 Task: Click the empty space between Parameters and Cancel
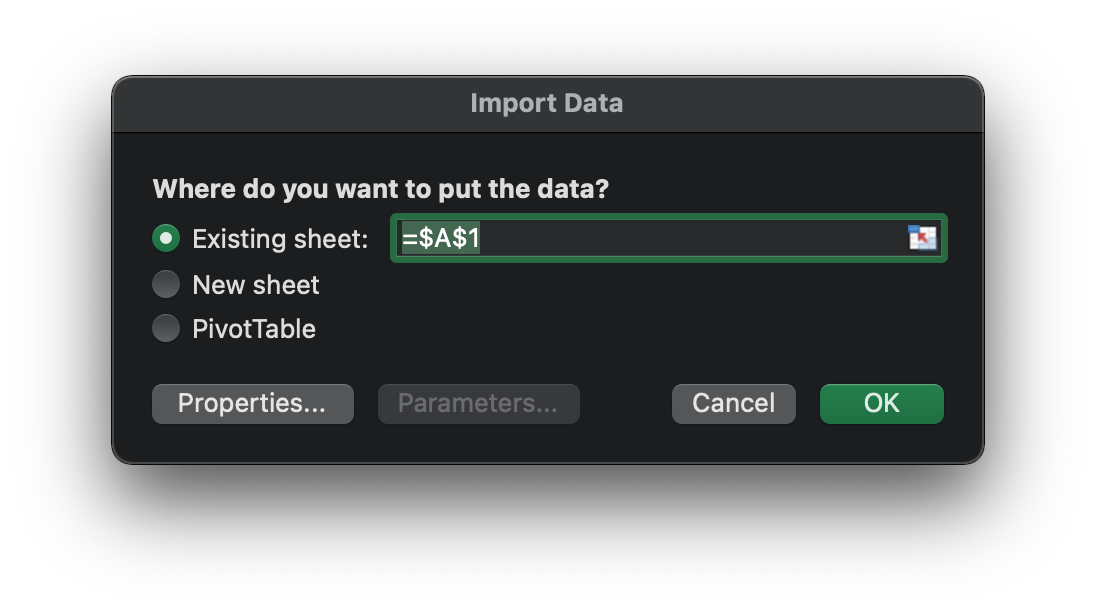tap(626, 404)
